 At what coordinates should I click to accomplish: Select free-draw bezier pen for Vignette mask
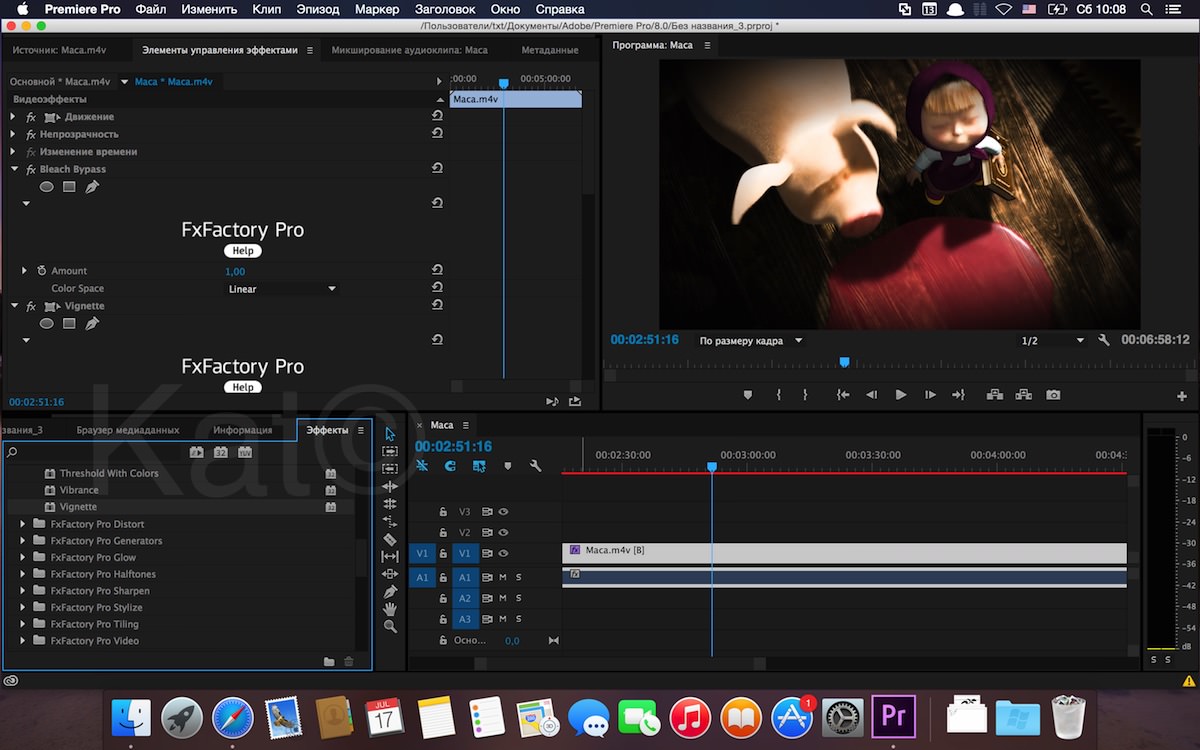[92, 324]
